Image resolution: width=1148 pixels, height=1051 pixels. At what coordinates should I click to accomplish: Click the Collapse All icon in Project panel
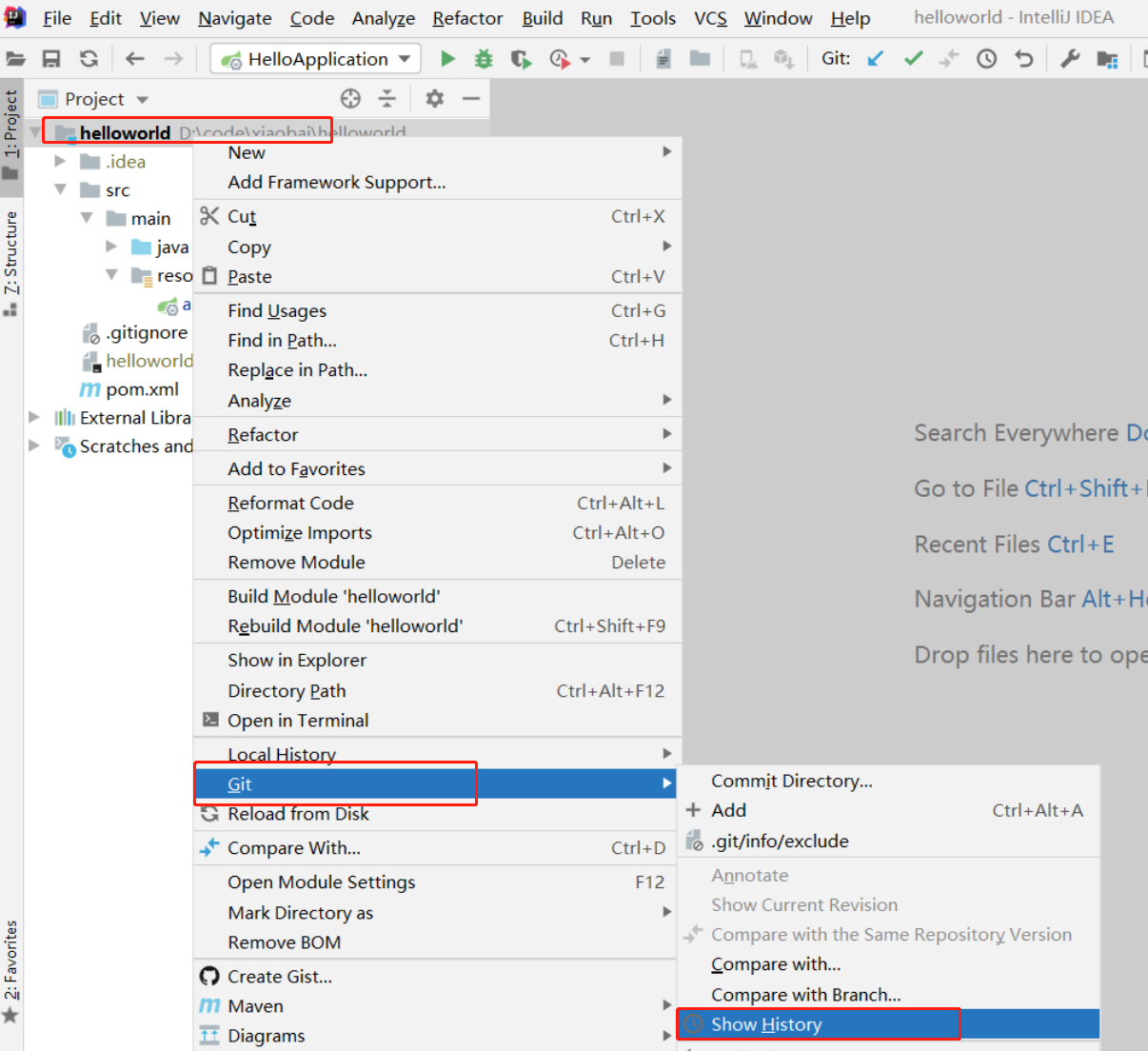click(386, 98)
